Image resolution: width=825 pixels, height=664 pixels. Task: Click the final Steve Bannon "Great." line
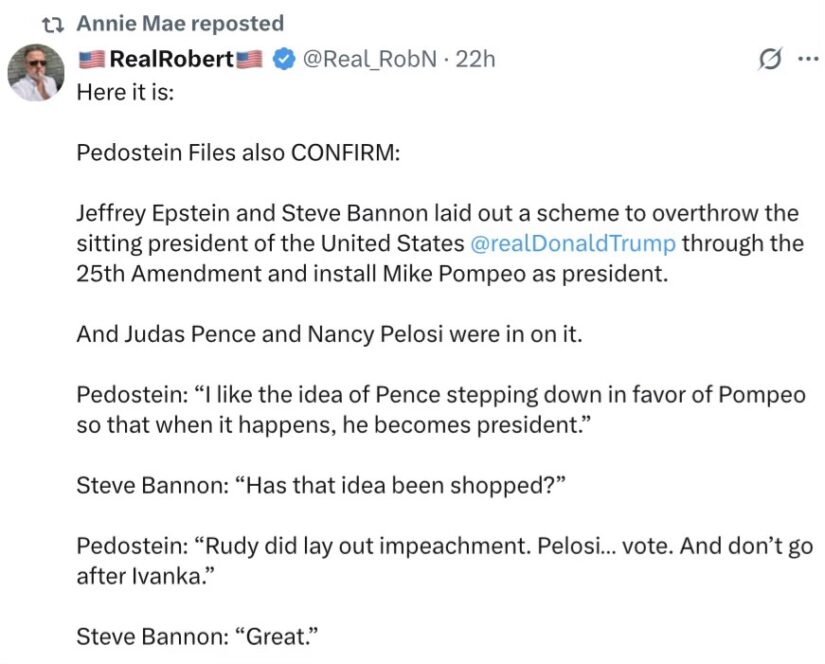point(198,637)
